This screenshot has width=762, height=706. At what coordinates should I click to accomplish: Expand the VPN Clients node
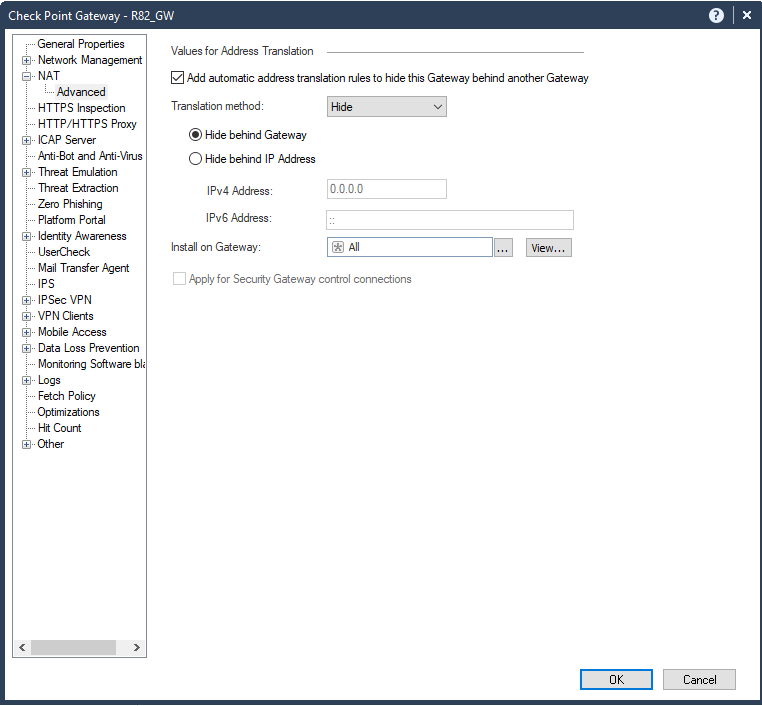point(26,317)
